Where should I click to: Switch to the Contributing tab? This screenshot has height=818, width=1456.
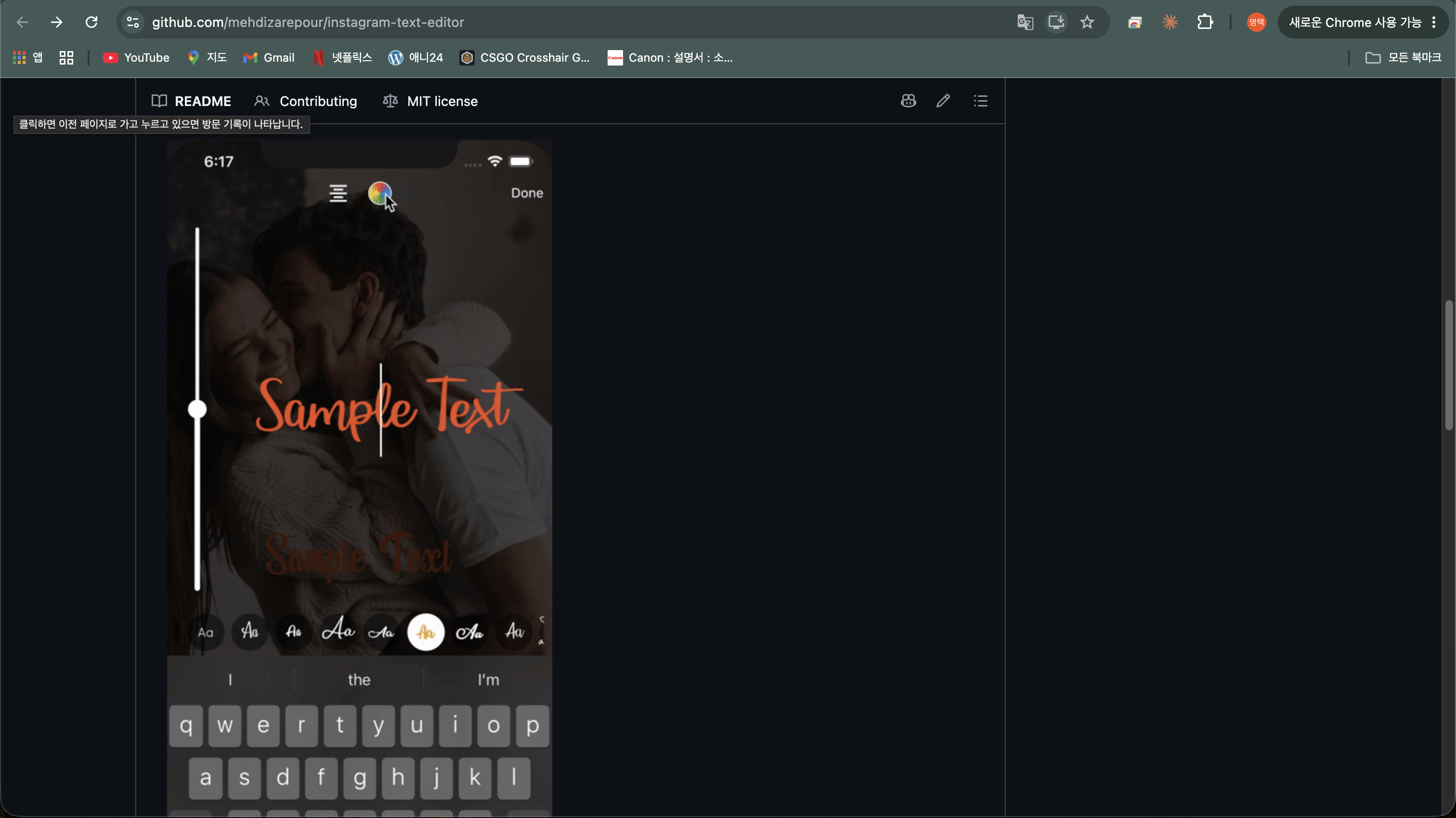(x=306, y=101)
